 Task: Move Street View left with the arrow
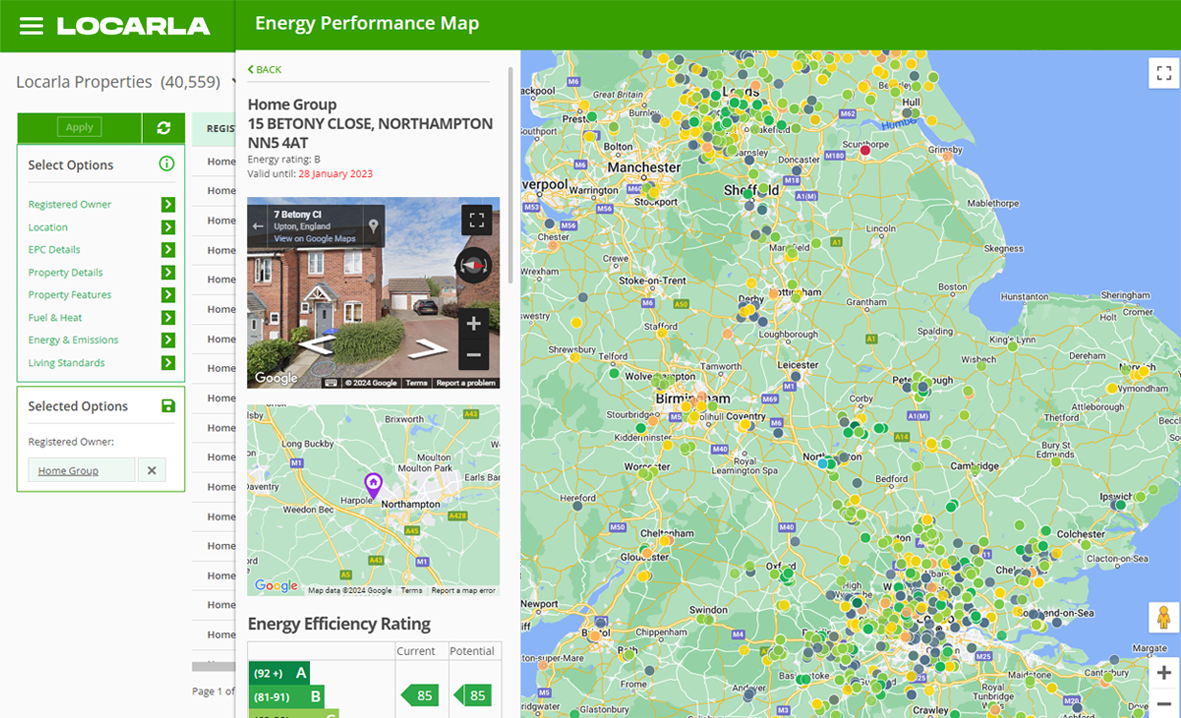pos(316,346)
